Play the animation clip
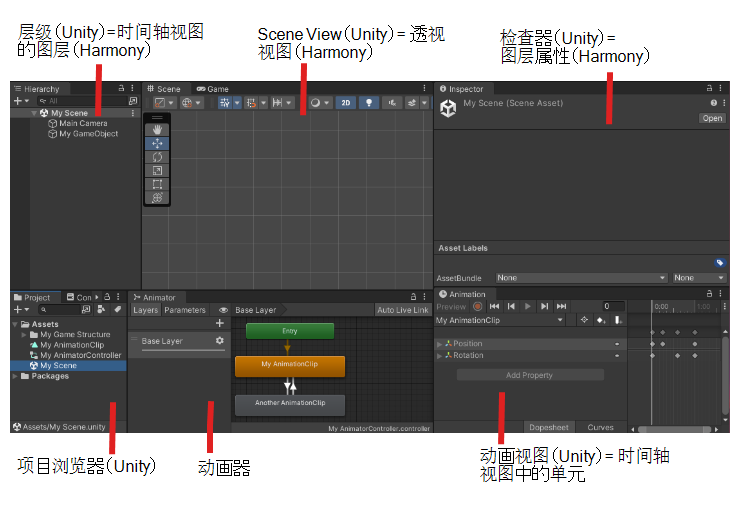The width and height of the screenshot is (740, 510). tap(528, 306)
